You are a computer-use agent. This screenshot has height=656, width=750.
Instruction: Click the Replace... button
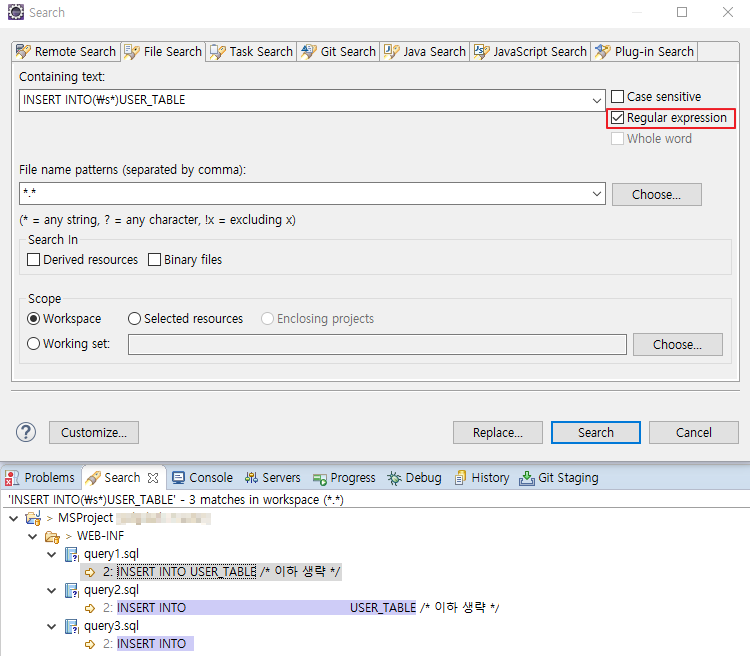(498, 433)
